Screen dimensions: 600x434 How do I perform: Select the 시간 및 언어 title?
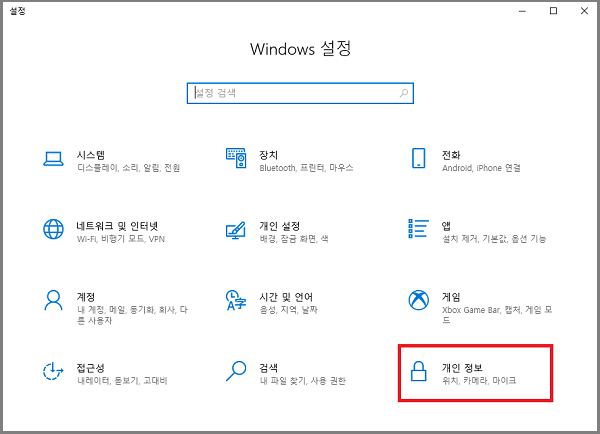[286, 297]
